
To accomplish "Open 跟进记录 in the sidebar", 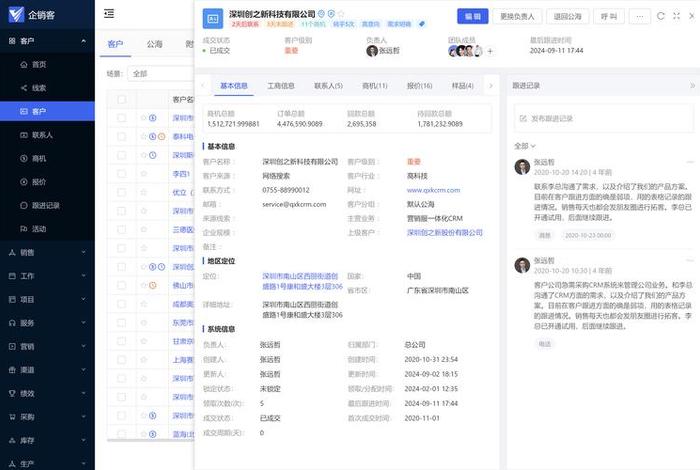I will [45, 205].
